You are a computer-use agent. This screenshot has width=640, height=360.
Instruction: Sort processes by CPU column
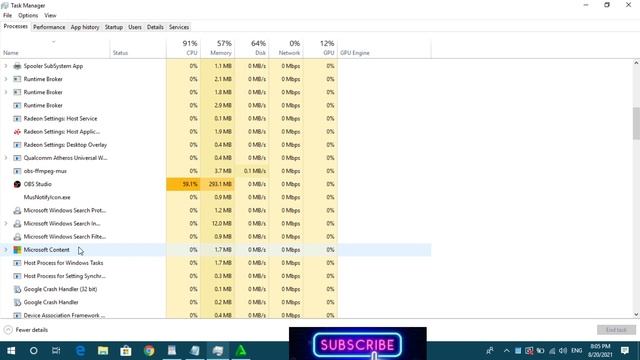183,48
